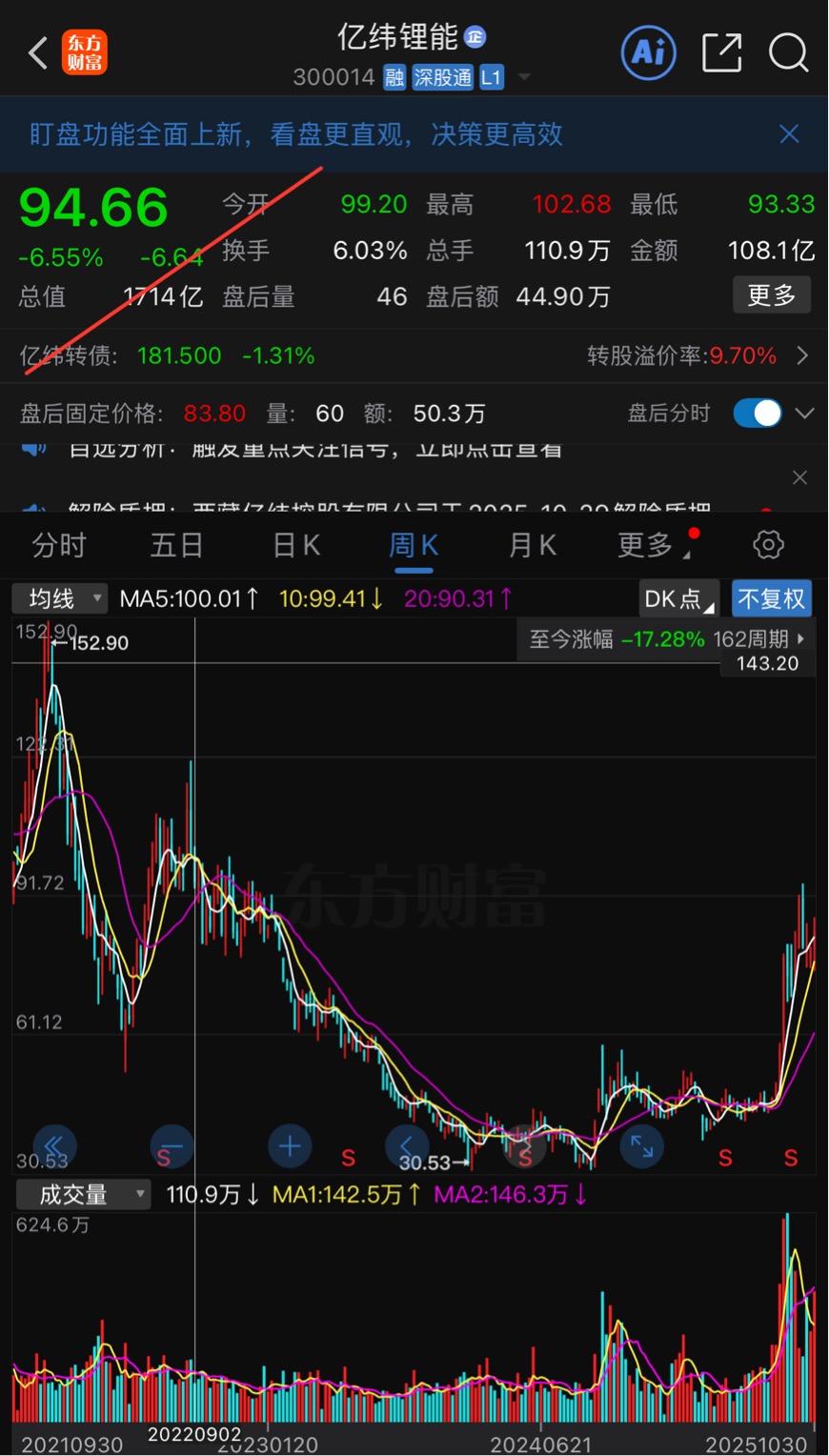829x1456 pixels.
Task: Select the 周K tab
Action: [414, 545]
